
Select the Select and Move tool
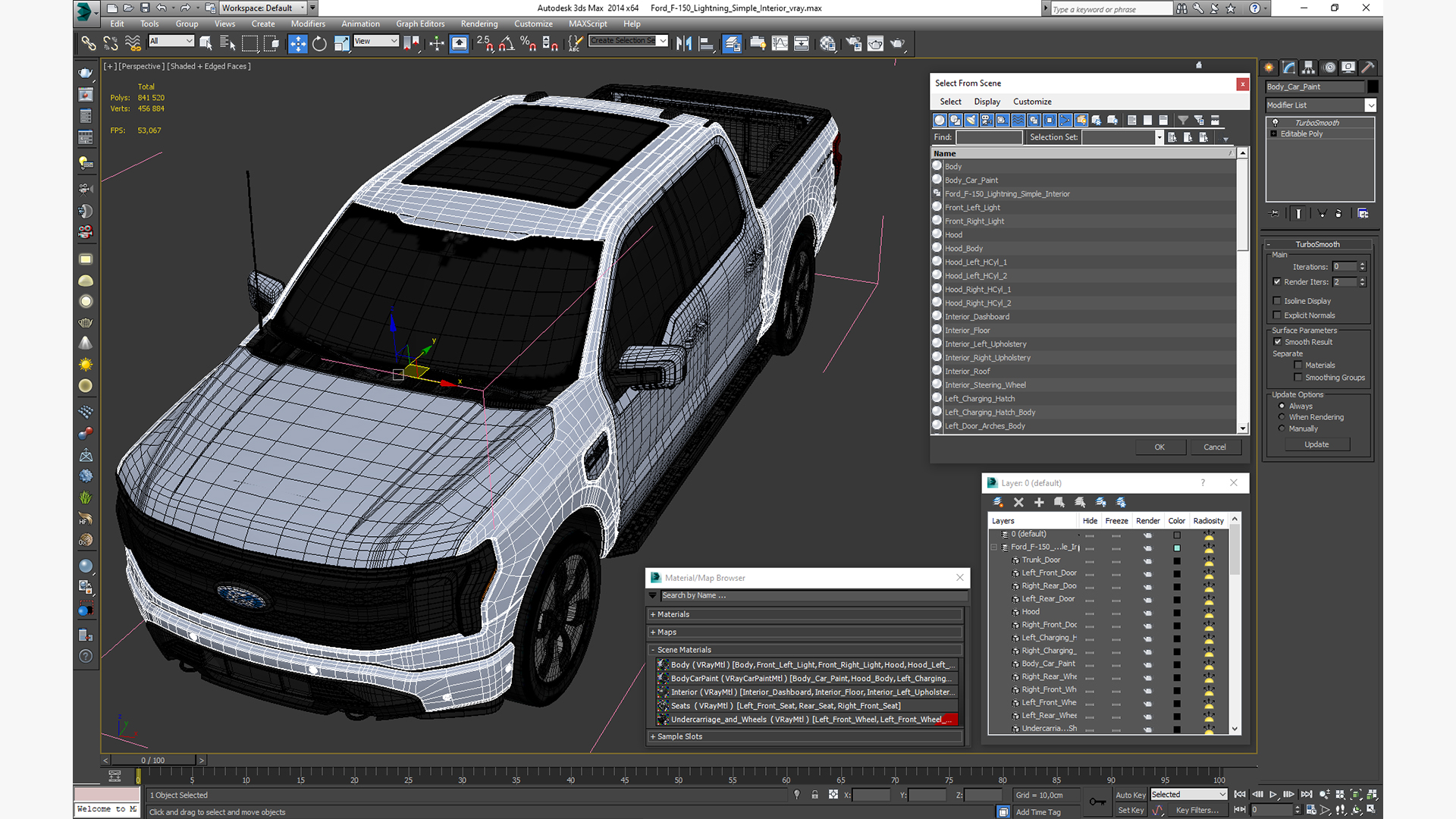point(298,43)
